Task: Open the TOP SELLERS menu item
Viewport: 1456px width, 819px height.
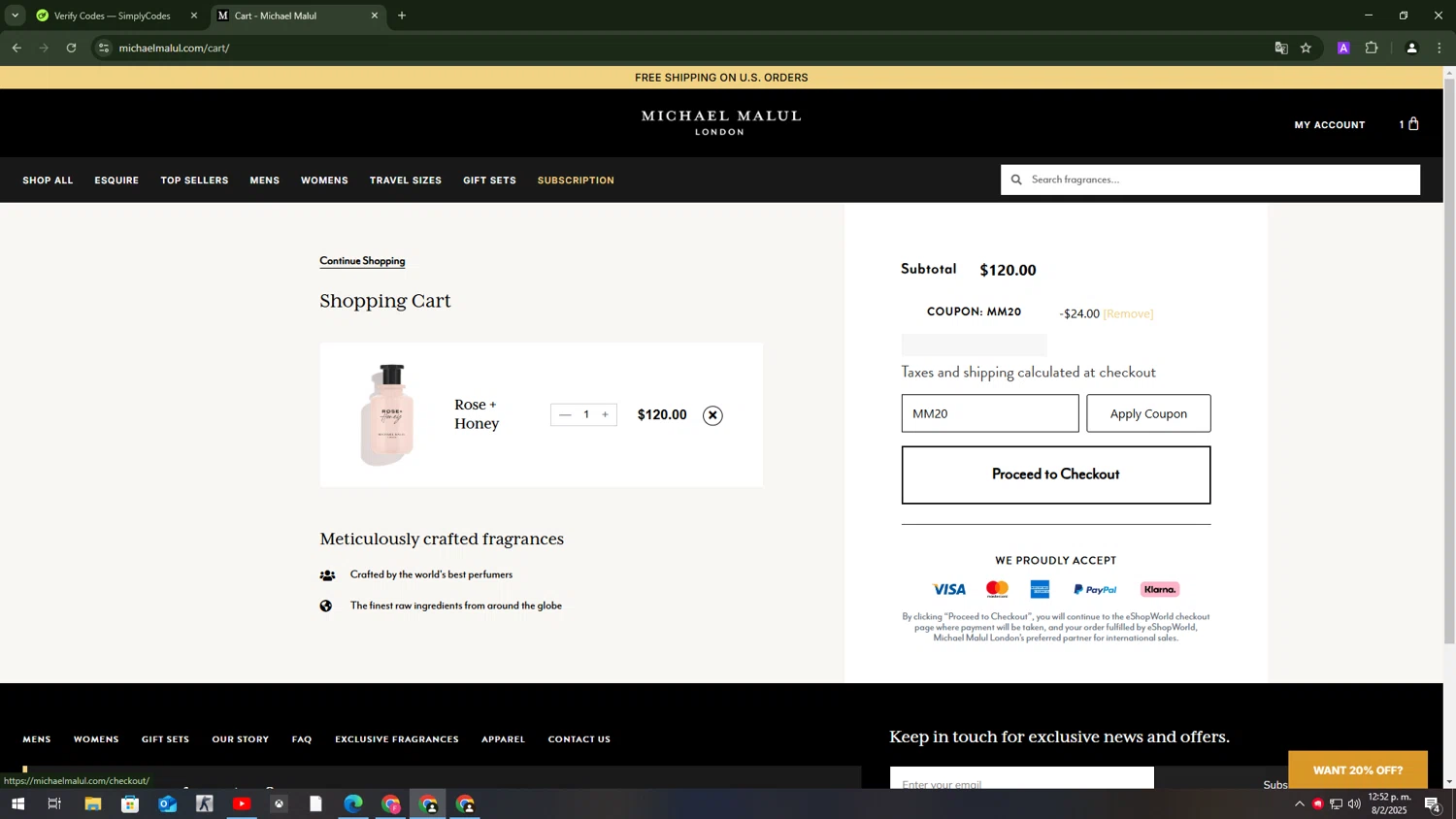Action: tap(194, 180)
